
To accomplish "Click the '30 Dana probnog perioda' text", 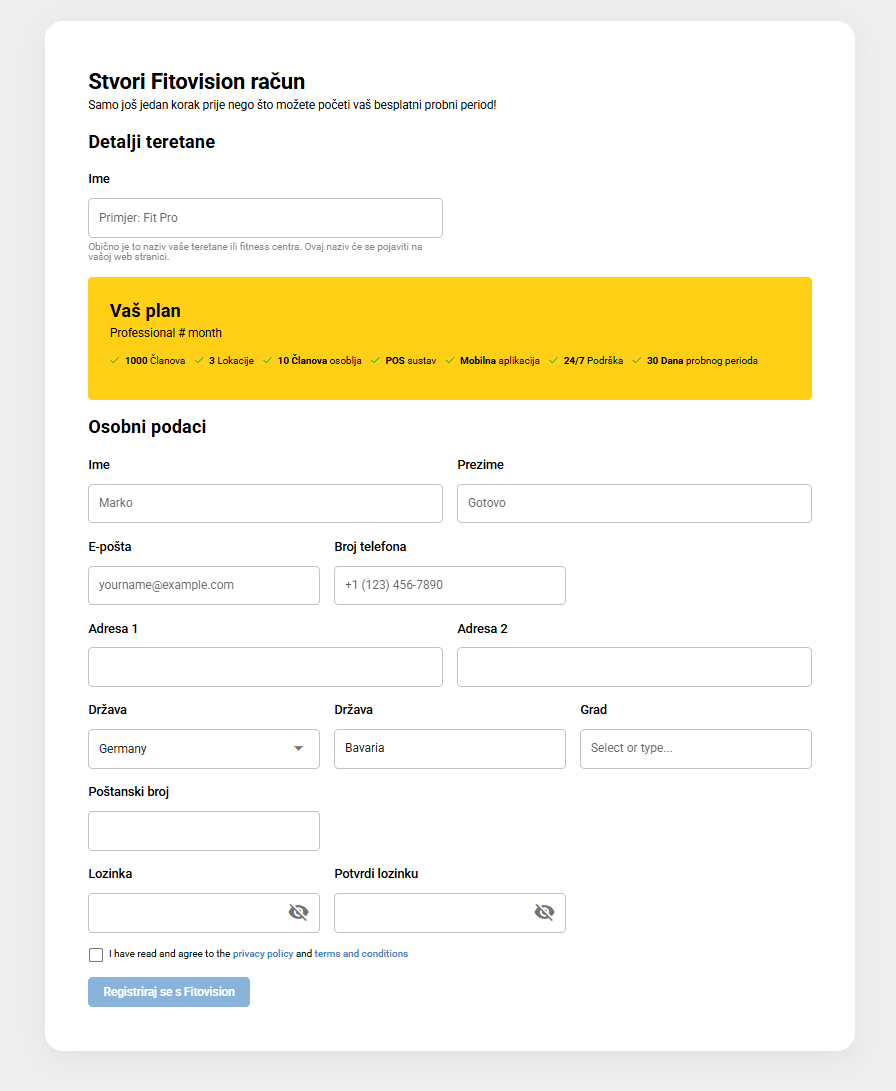I will [703, 360].
